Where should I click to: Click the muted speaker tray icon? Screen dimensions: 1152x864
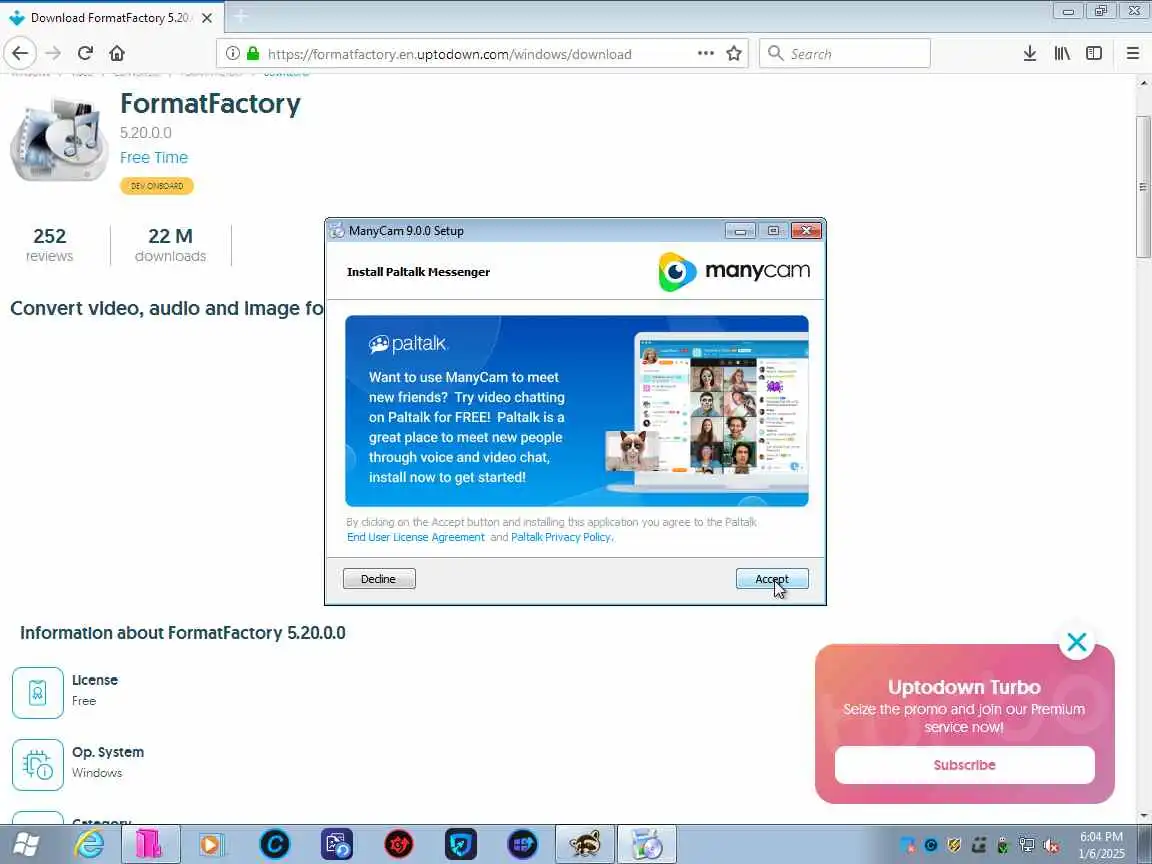click(1051, 846)
